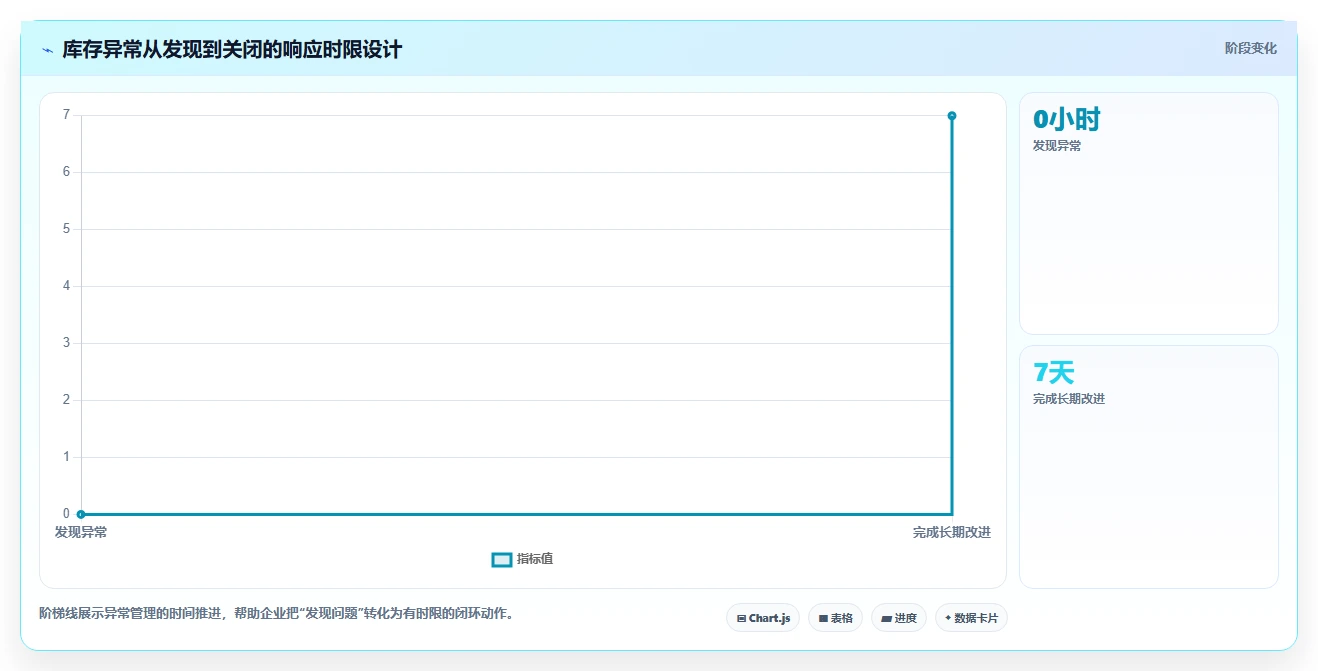This screenshot has width=1318, height=671.
Task: Click the chart title 库存异常从发现到关闭的响应时限设计
Action: [x=232, y=50]
